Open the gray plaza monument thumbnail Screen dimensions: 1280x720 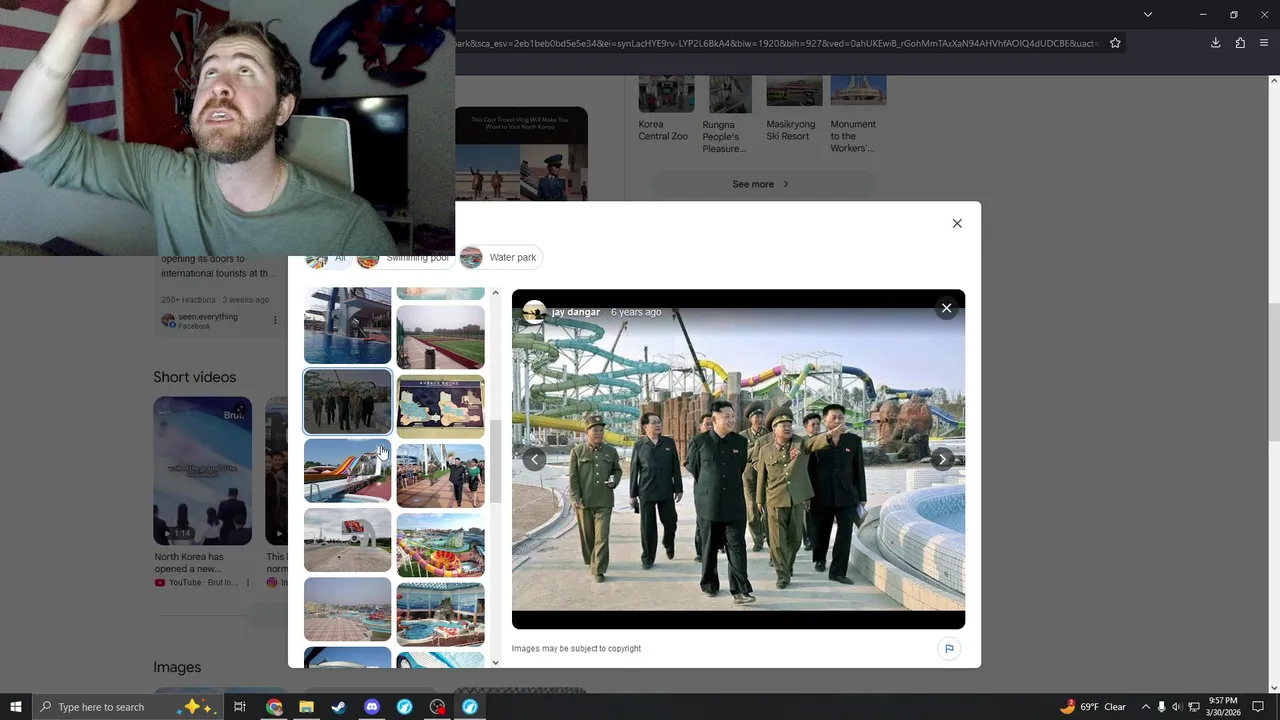(347, 540)
